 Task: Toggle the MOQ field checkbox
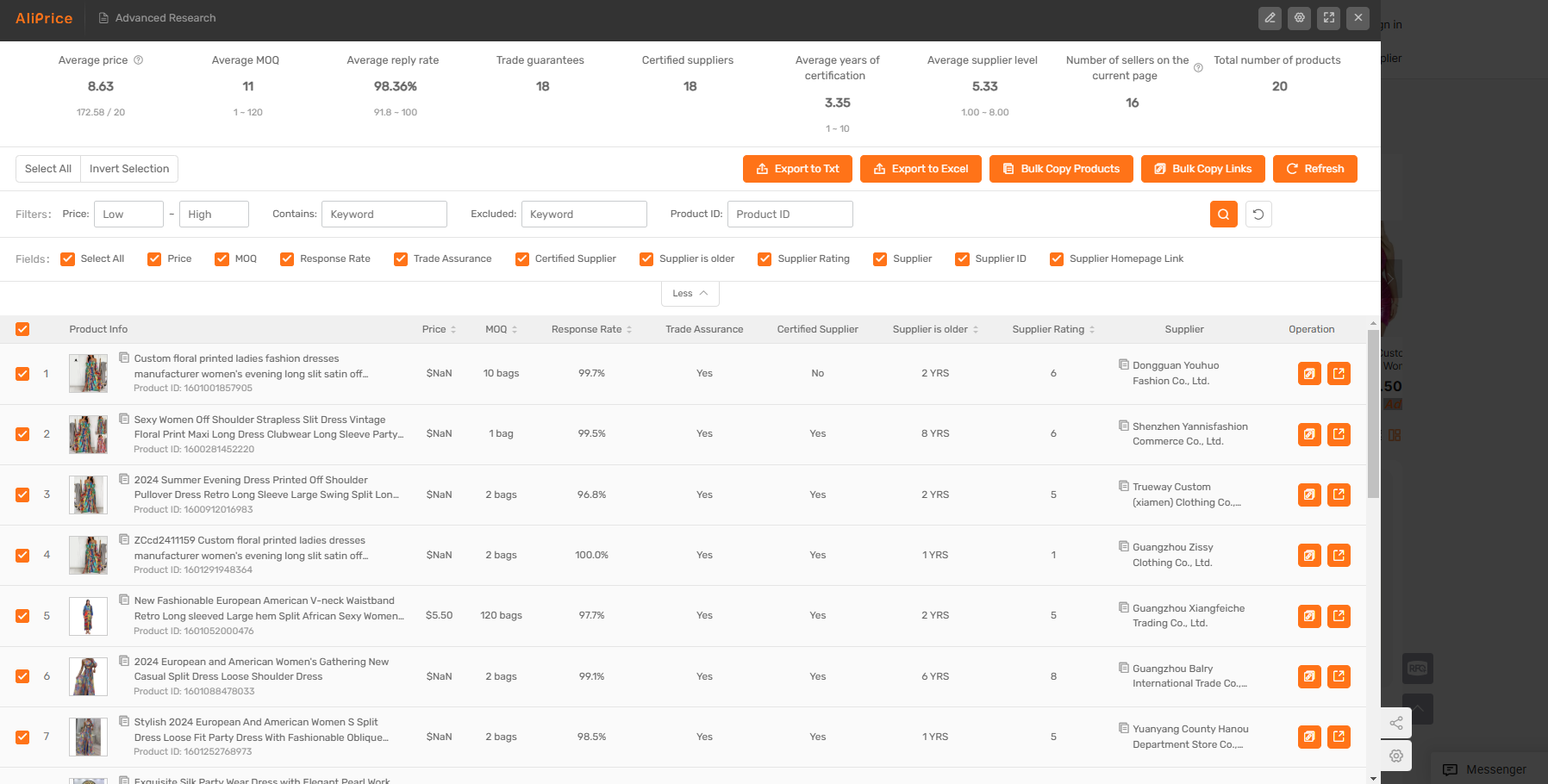pyautogui.click(x=222, y=259)
